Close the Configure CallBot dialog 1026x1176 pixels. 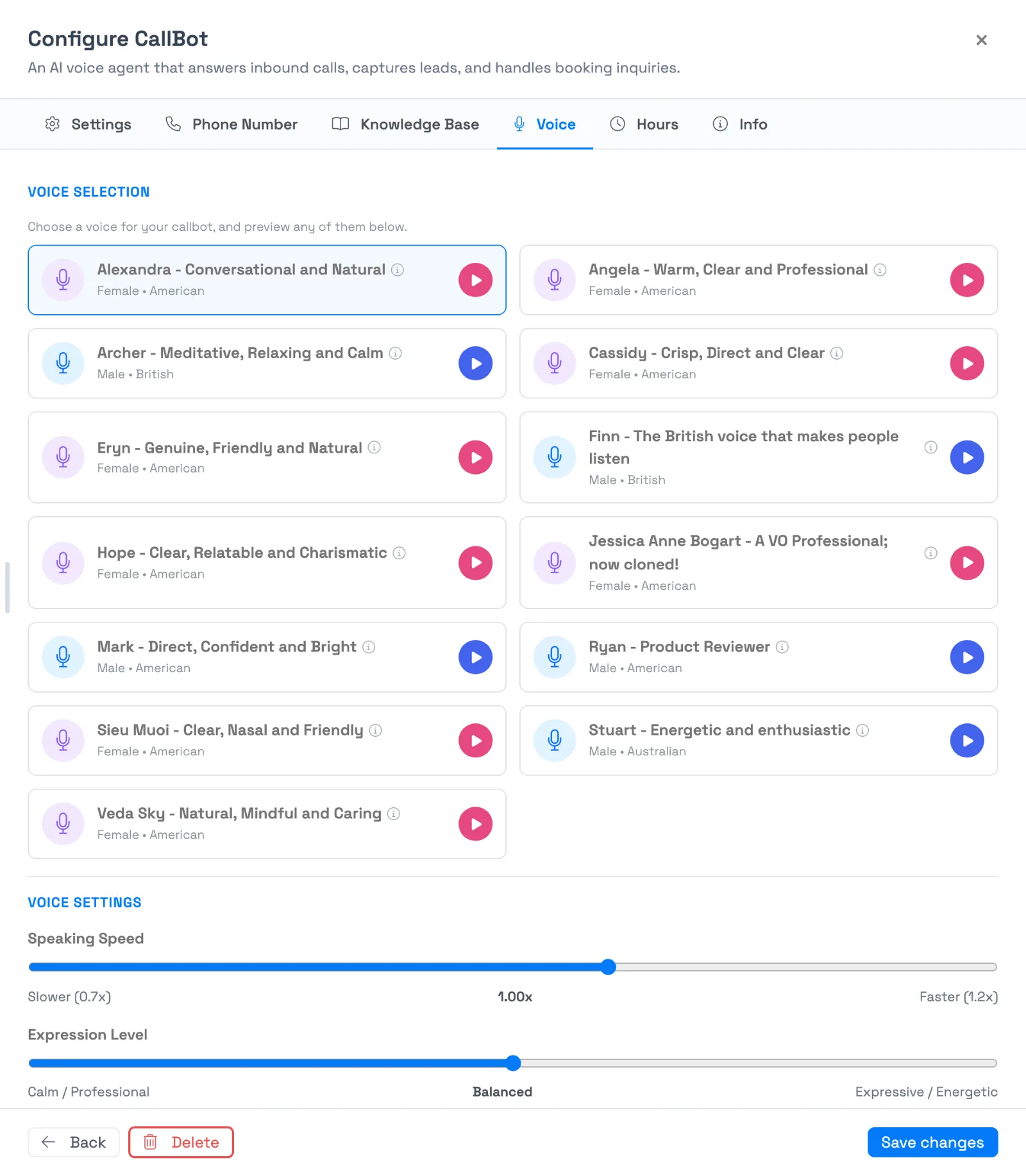click(981, 40)
